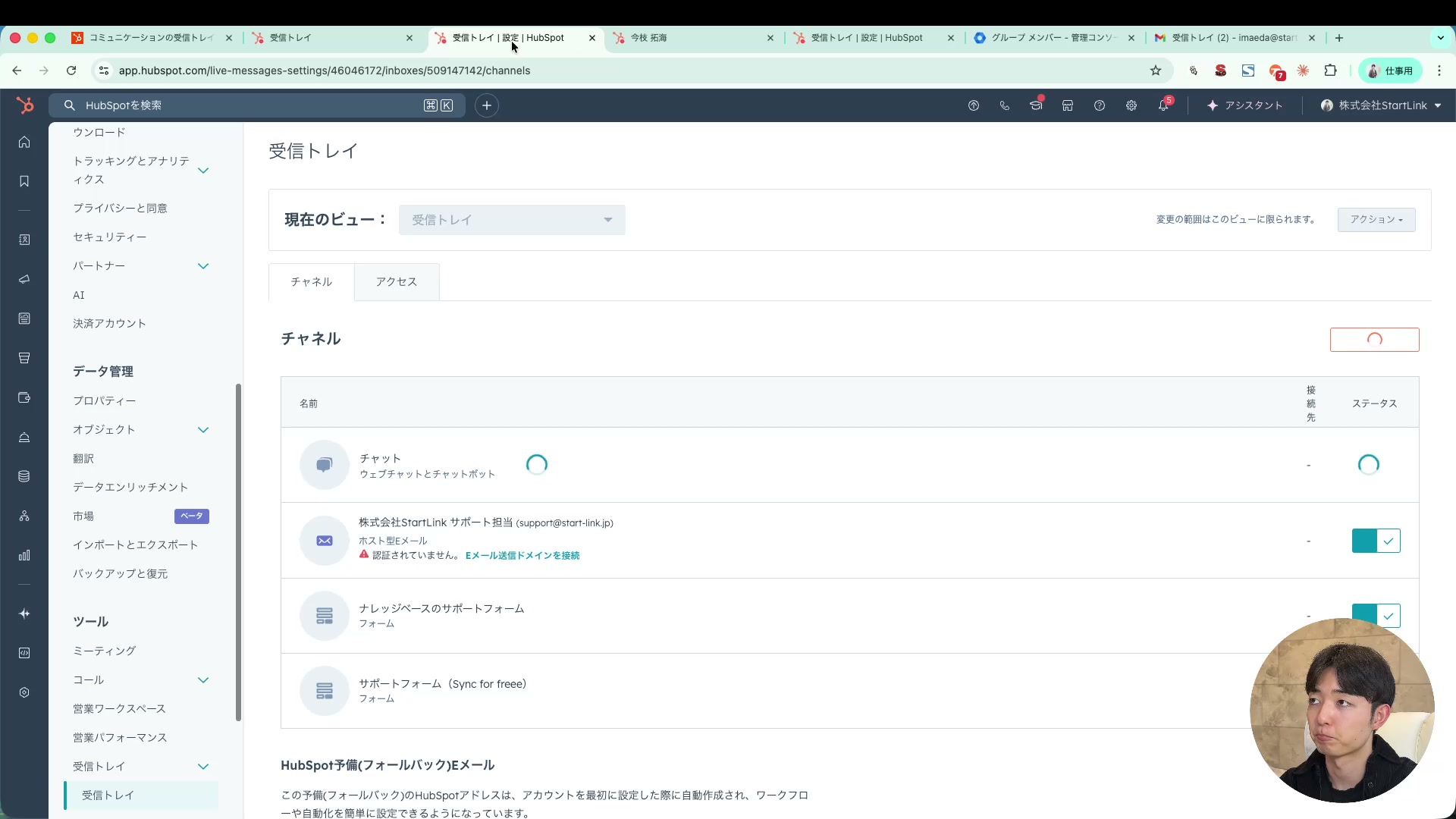Screen dimensions: 1456x819
Task: Open the help question mark icon
Action: (1100, 105)
